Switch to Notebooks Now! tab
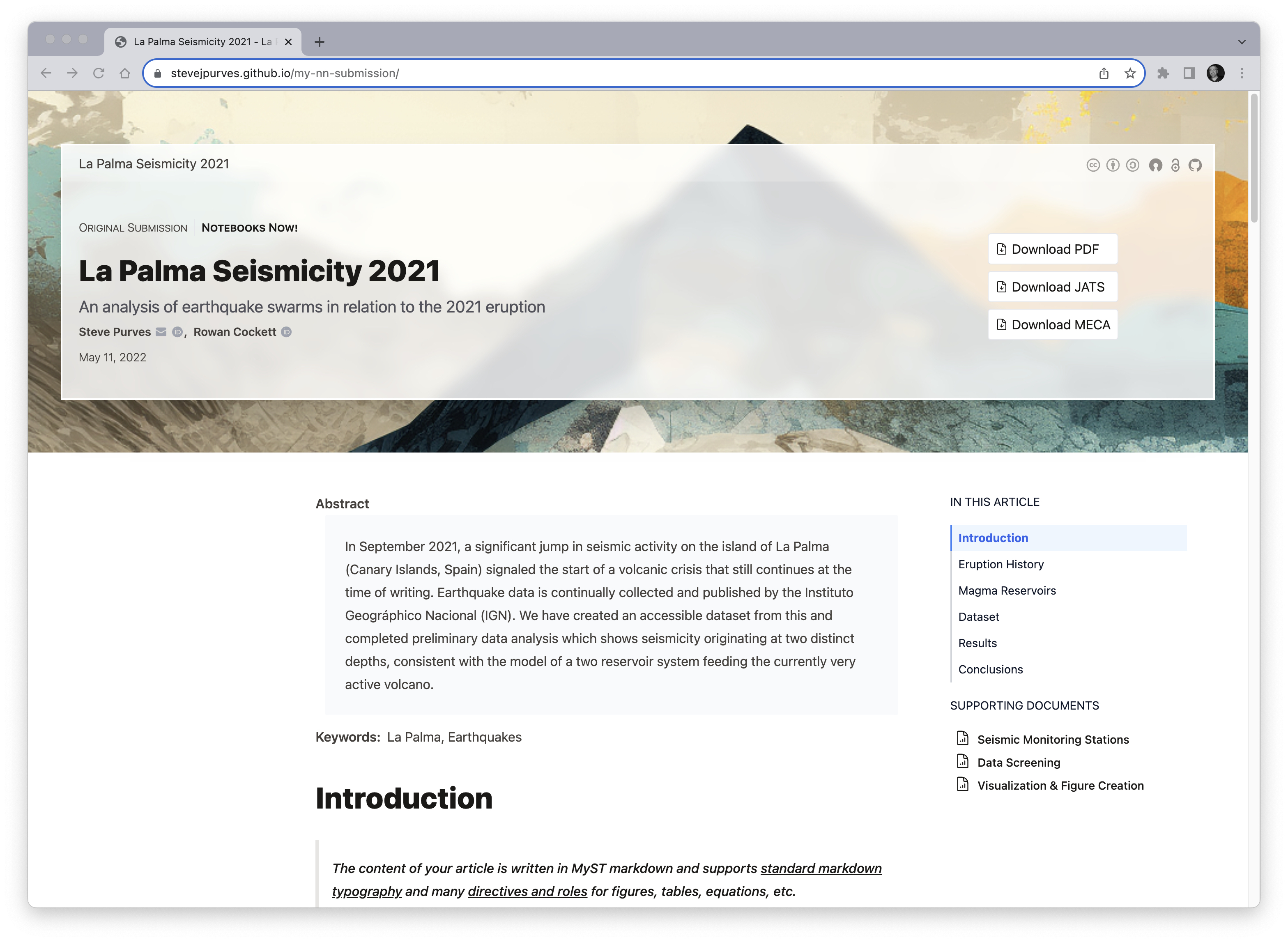 pyautogui.click(x=249, y=227)
